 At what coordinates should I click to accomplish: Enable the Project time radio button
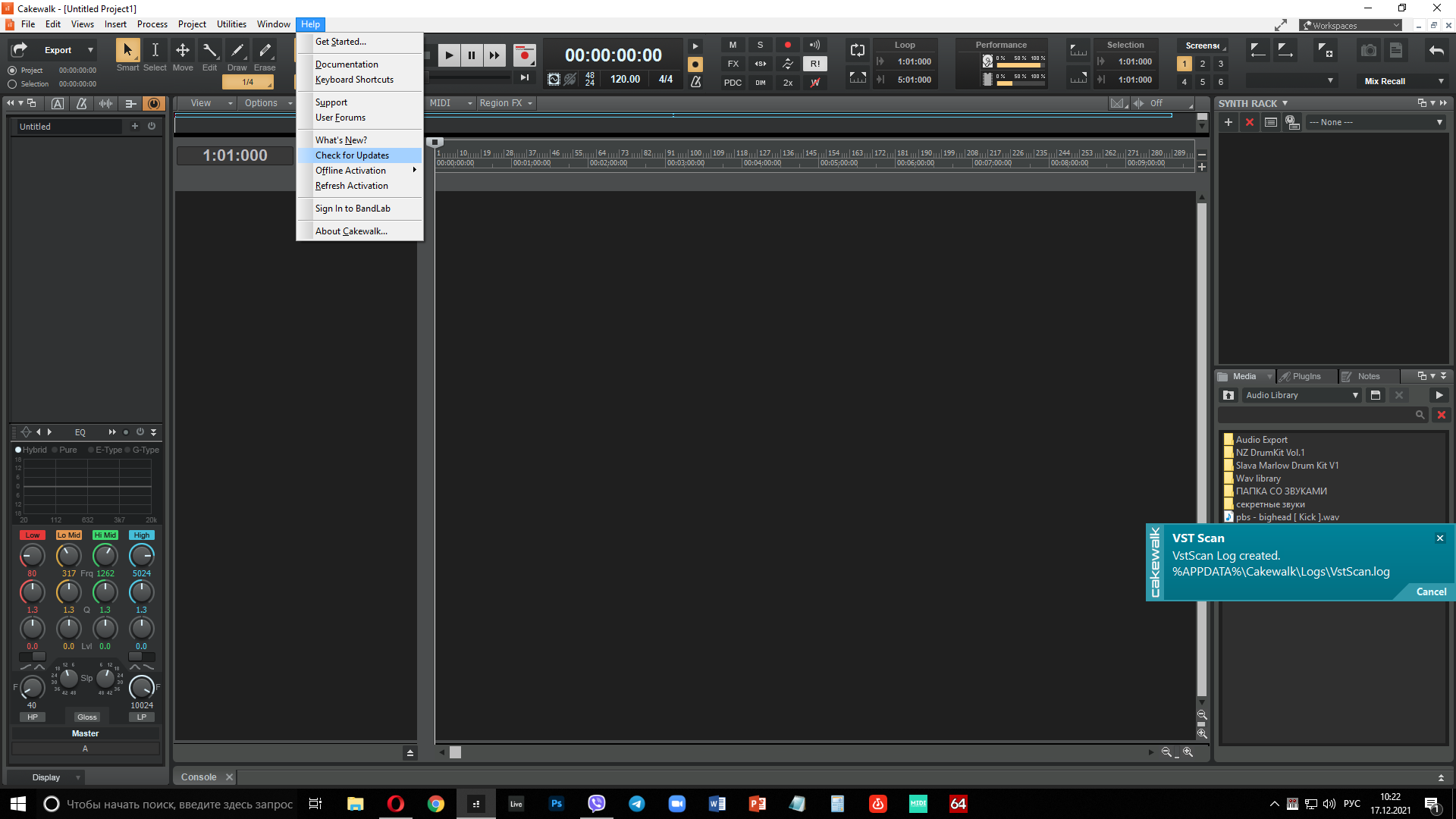tap(12, 70)
